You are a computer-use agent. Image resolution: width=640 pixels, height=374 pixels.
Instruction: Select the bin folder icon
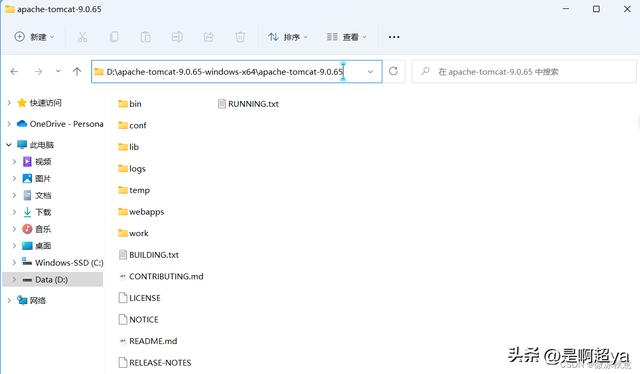click(x=123, y=104)
